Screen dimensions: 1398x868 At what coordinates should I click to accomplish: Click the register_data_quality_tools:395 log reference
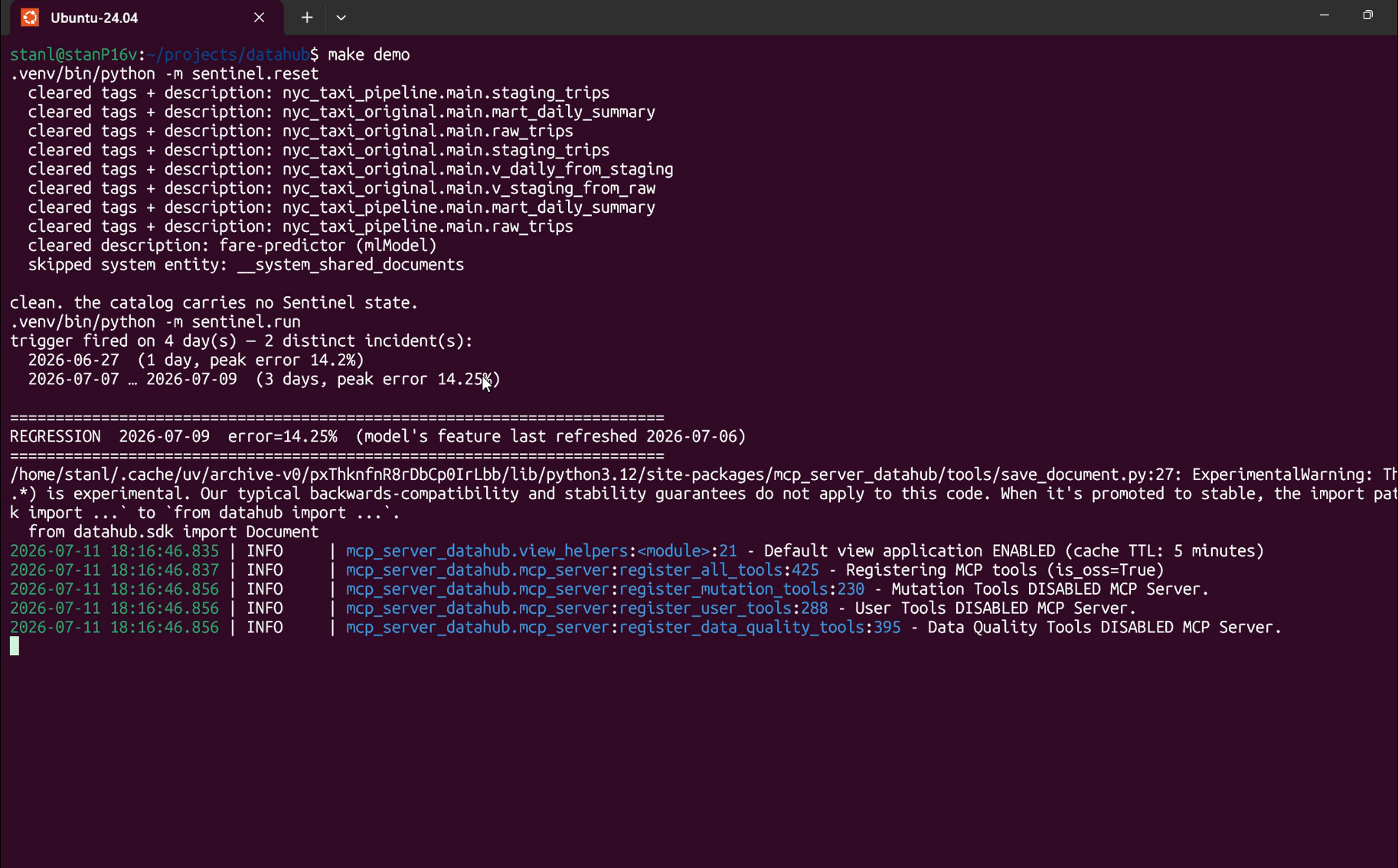tap(759, 628)
